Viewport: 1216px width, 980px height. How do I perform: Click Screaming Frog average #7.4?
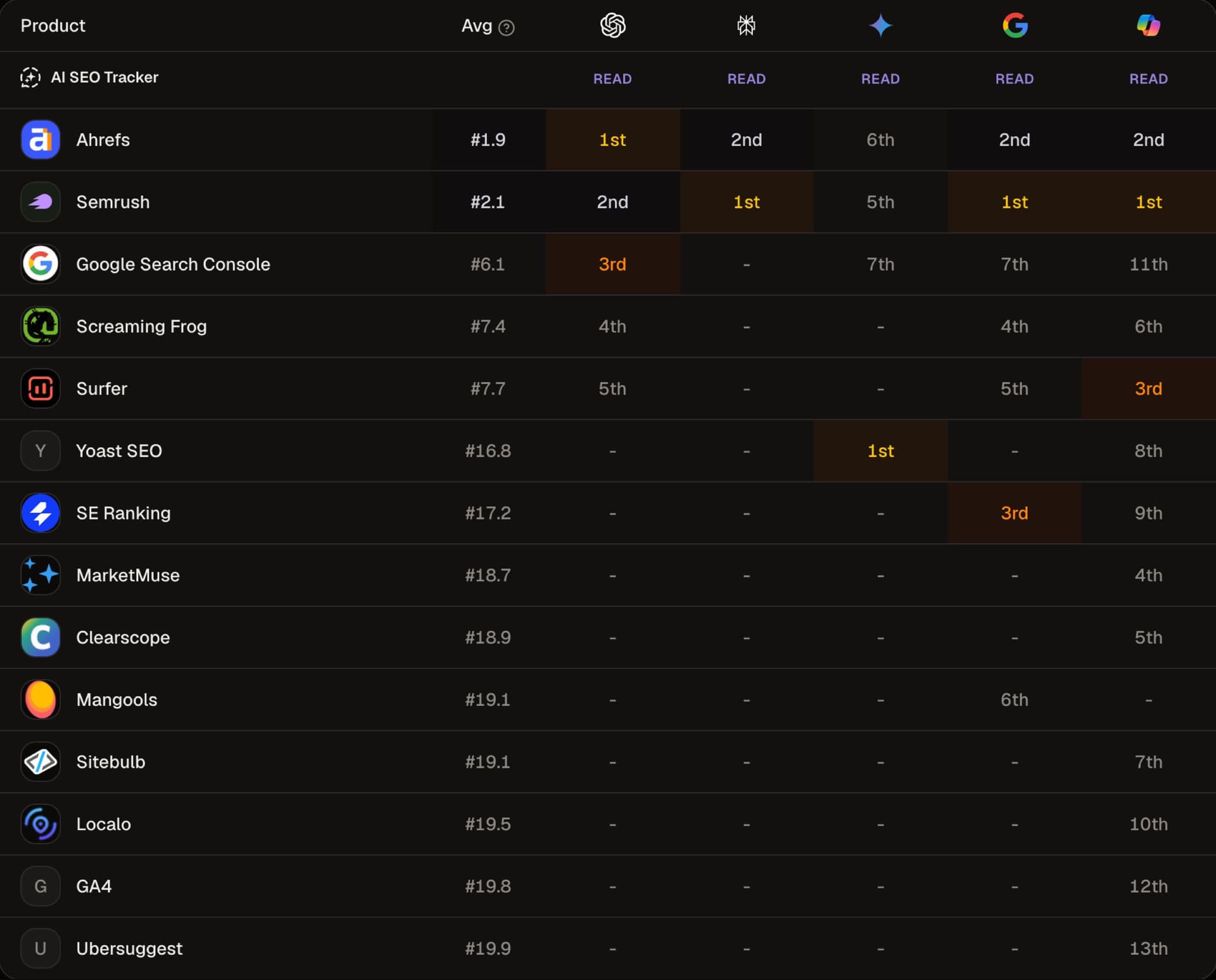coord(488,326)
